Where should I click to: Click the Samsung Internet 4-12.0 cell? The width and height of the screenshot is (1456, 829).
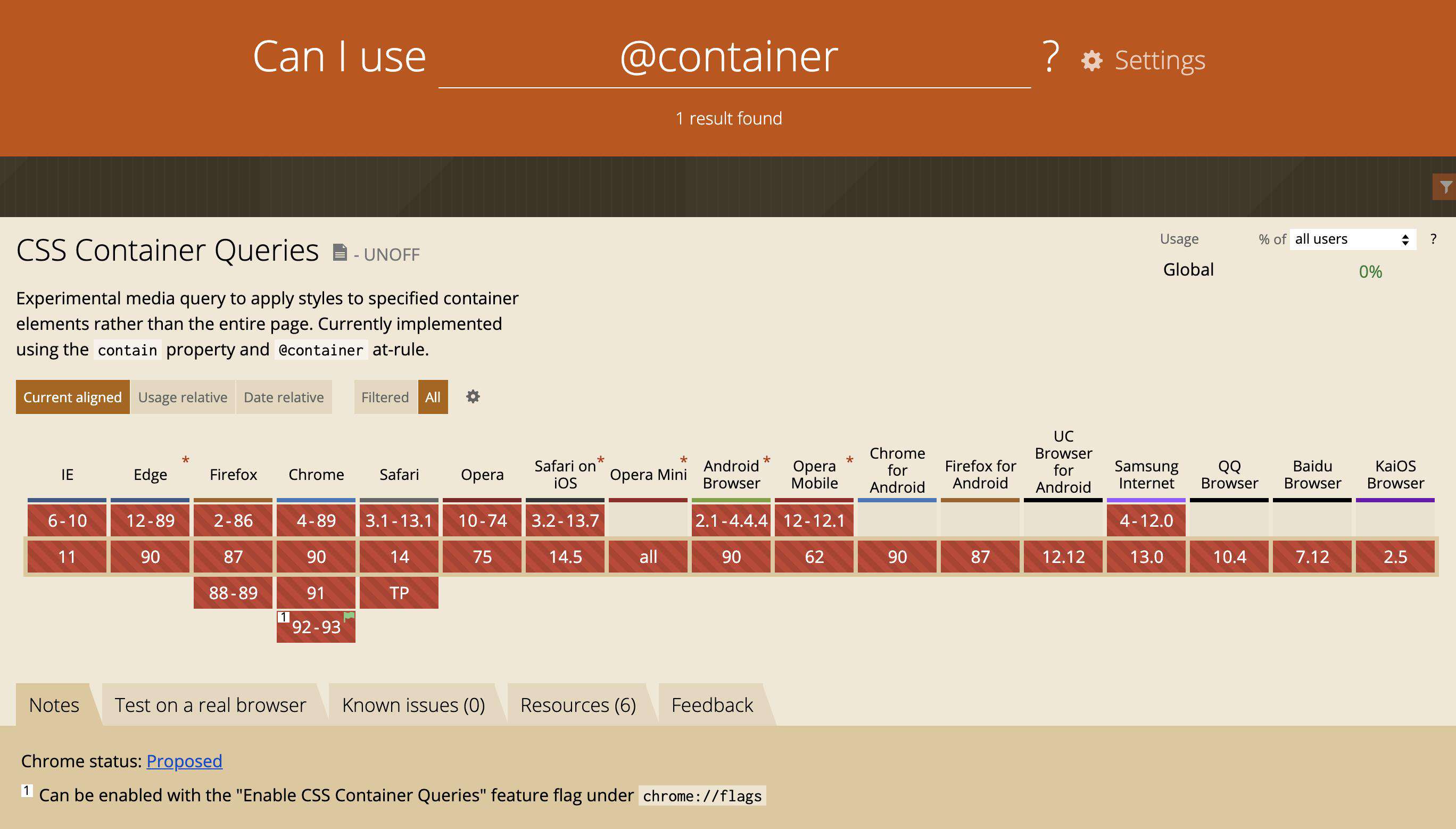coord(1146,520)
